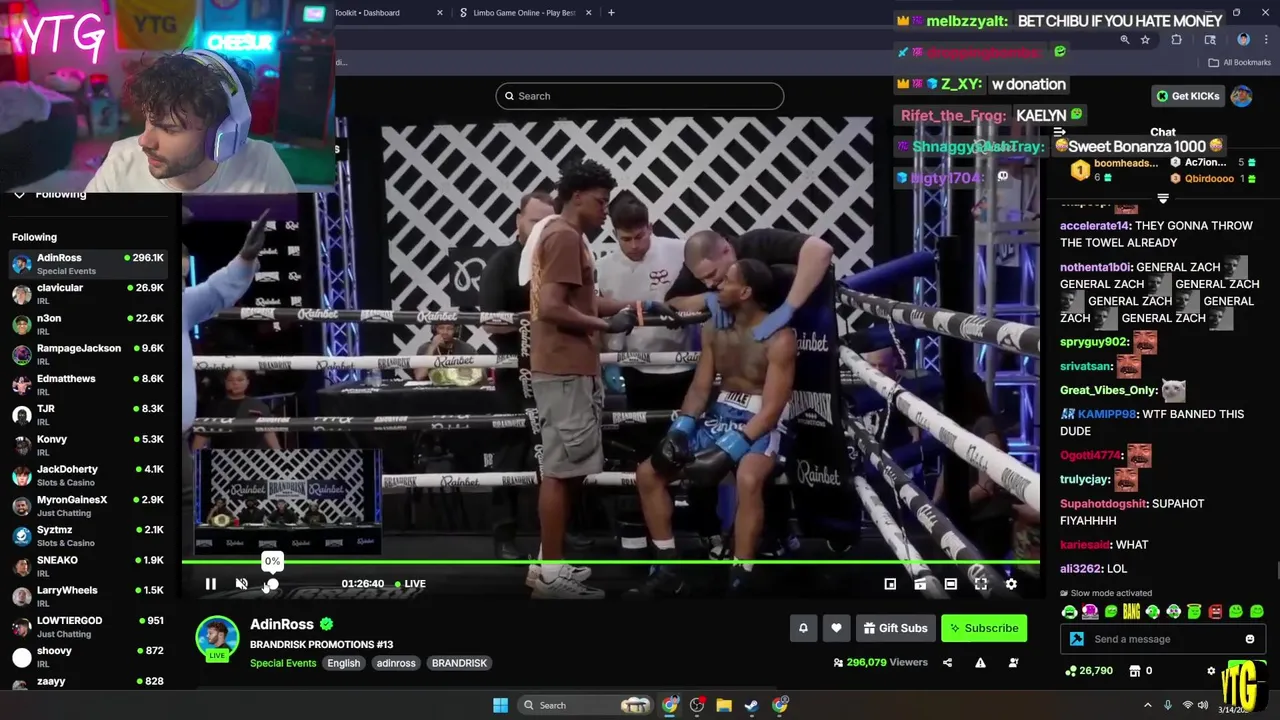Open Edmatthews channel in sidebar
This screenshot has width=1280, height=720.
tap(90, 385)
